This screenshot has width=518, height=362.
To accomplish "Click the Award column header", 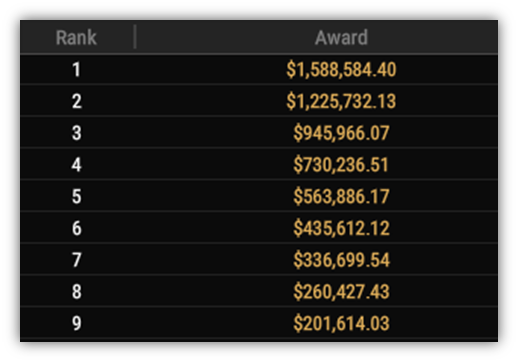I will (x=341, y=37).
